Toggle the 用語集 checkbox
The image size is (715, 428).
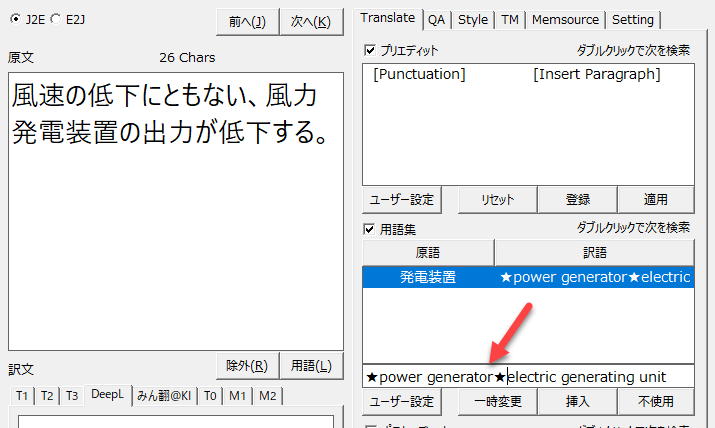370,228
